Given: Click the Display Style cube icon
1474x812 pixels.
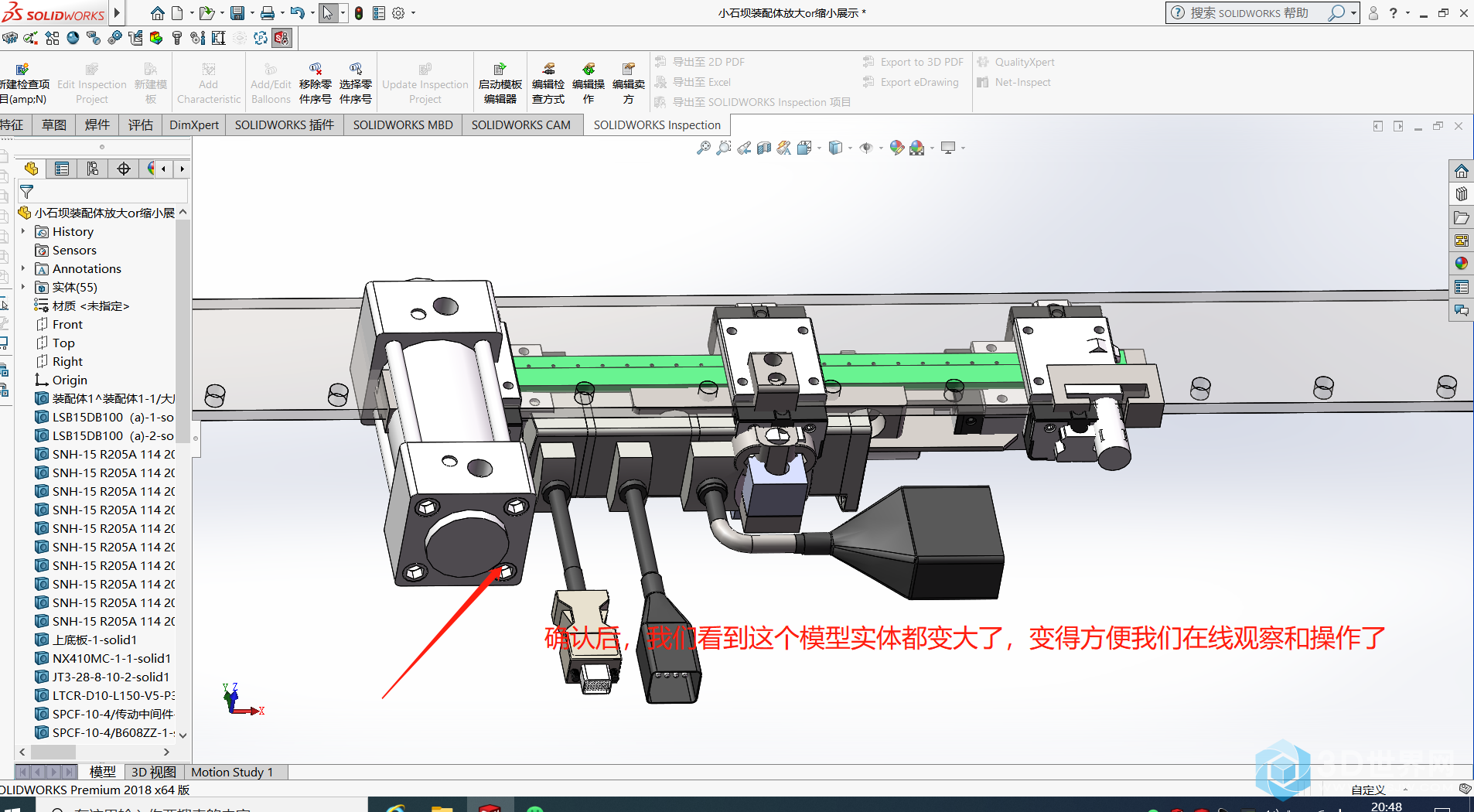Looking at the screenshot, I should click(835, 148).
